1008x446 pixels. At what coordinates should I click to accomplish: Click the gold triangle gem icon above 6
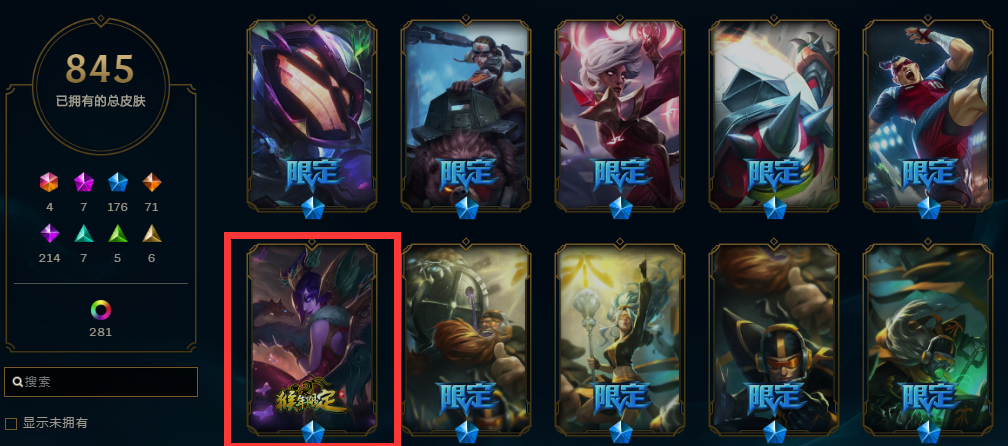tap(152, 233)
